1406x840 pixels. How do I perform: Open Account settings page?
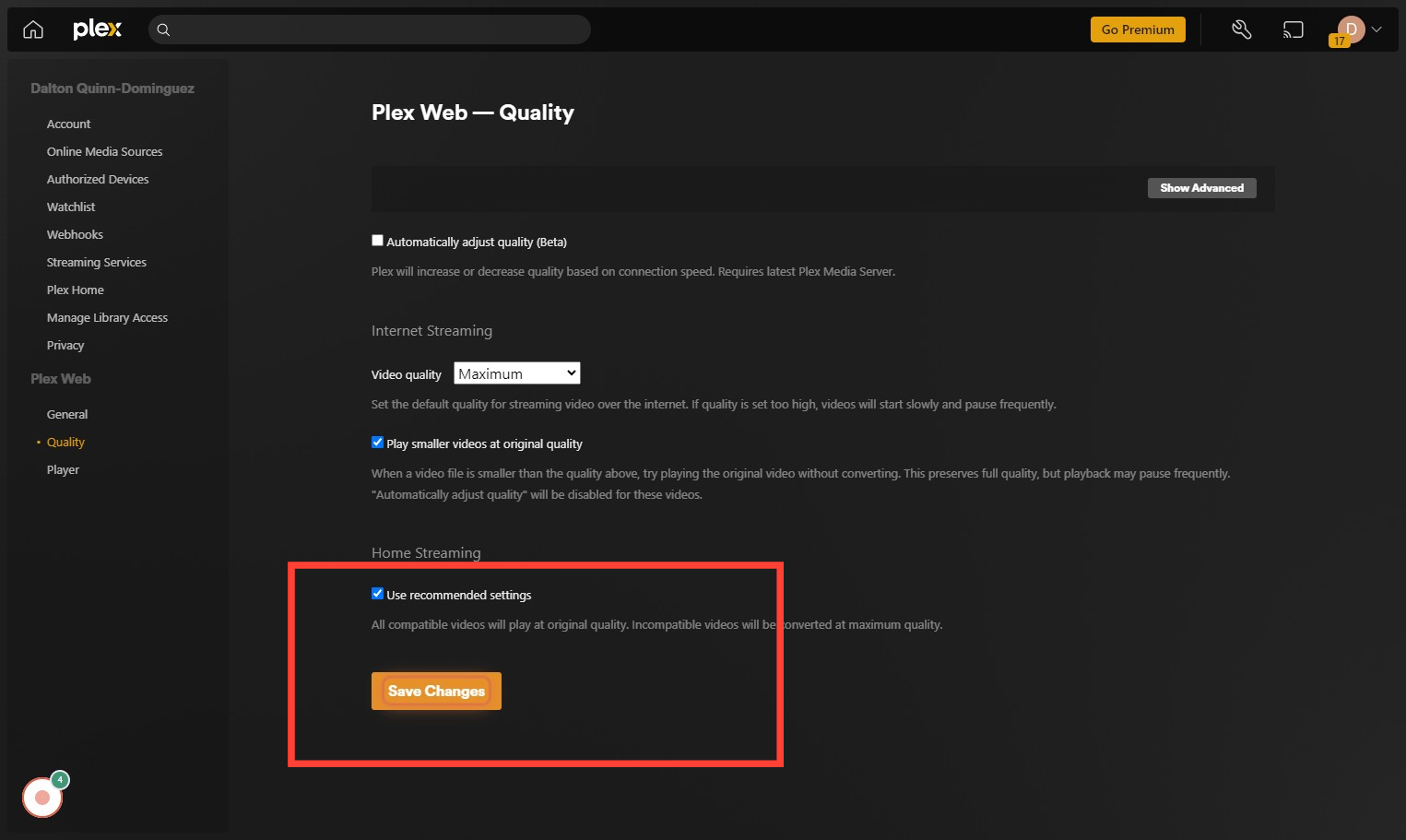tap(68, 124)
